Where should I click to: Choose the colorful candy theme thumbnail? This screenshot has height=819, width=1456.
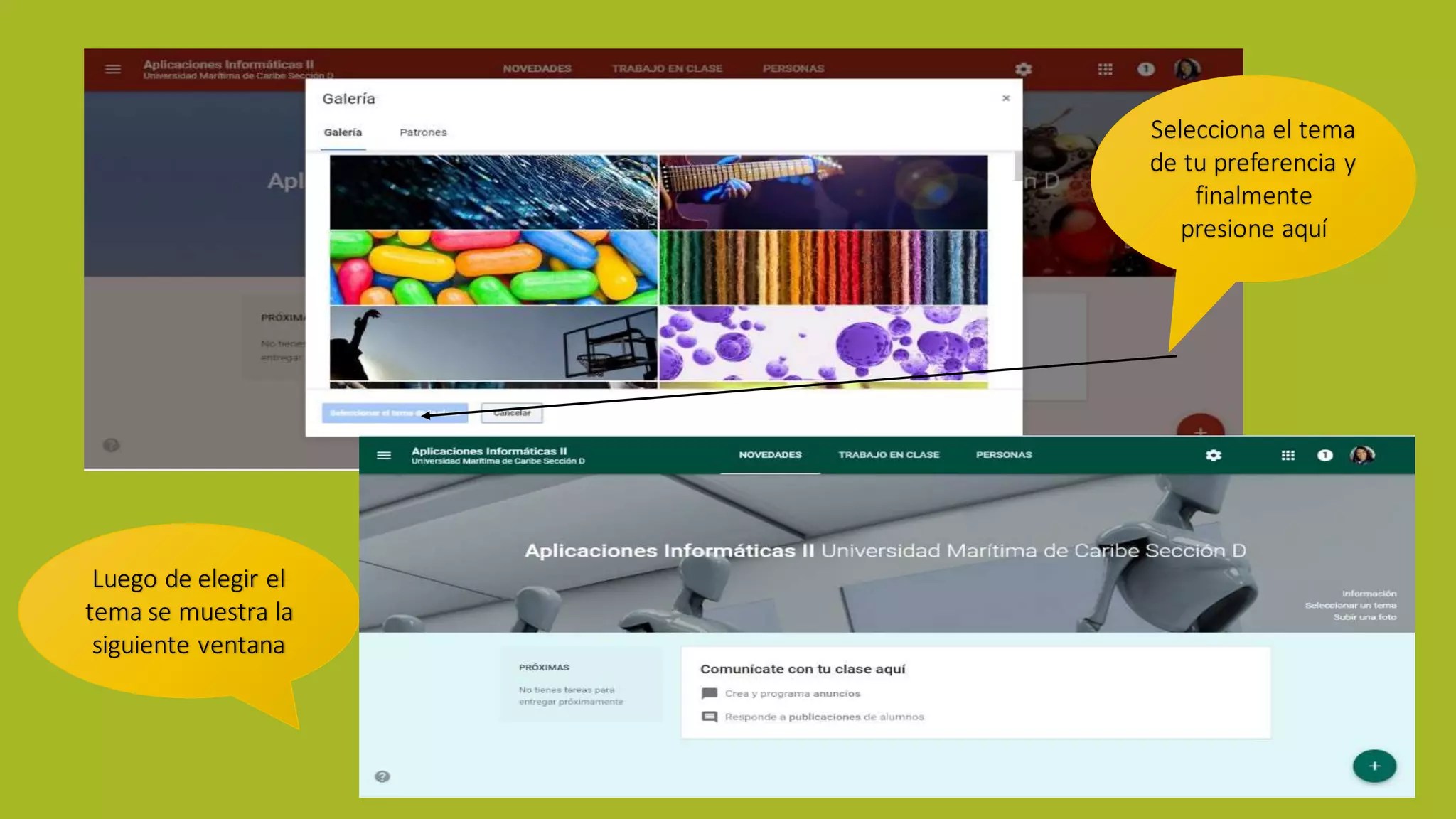(493, 267)
